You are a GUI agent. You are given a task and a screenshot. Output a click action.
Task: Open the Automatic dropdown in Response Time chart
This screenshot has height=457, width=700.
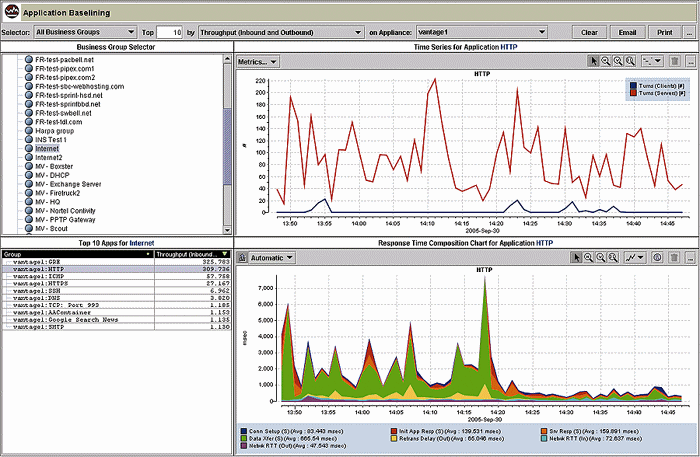tap(271, 257)
